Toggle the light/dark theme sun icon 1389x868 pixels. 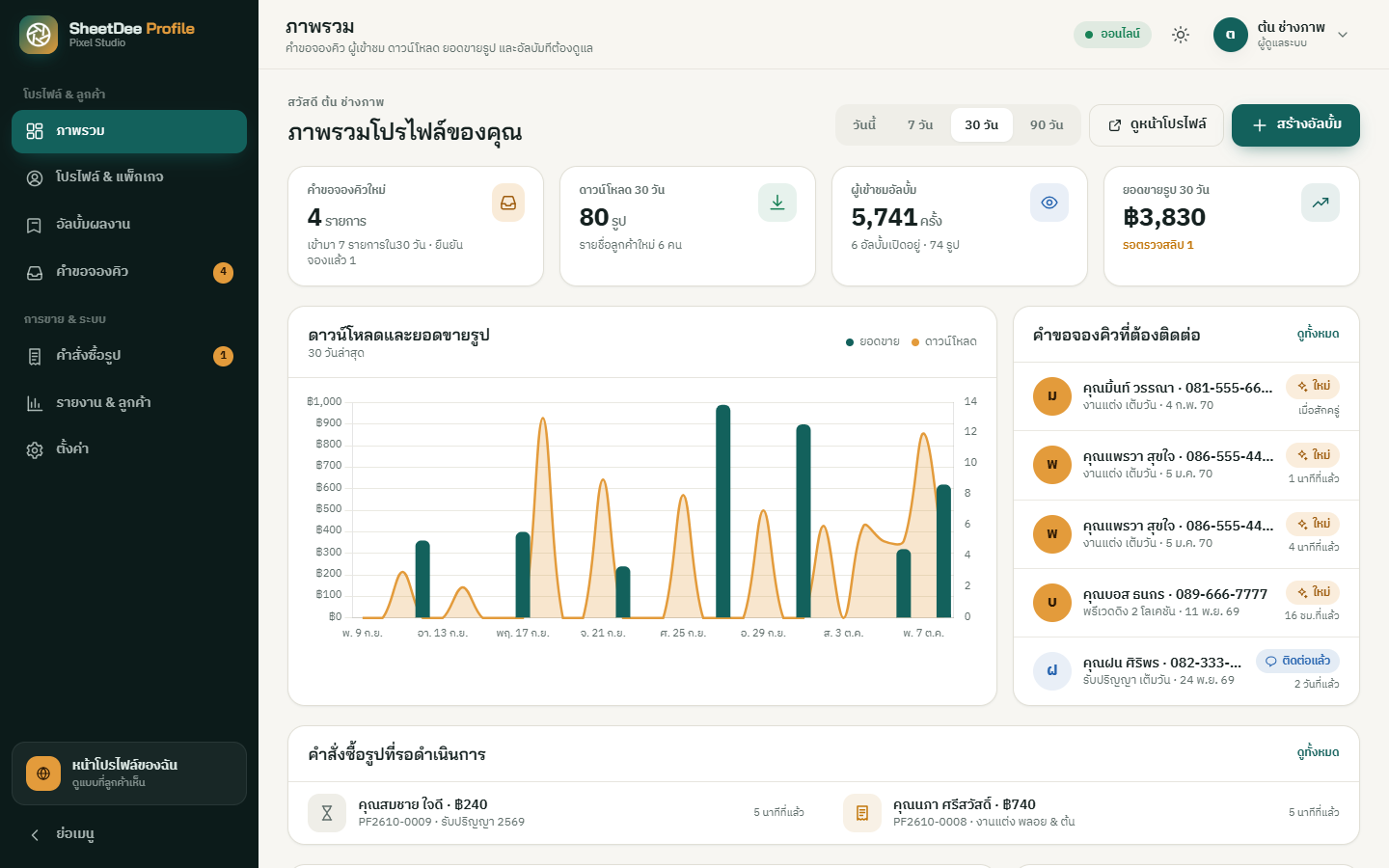point(1181,35)
